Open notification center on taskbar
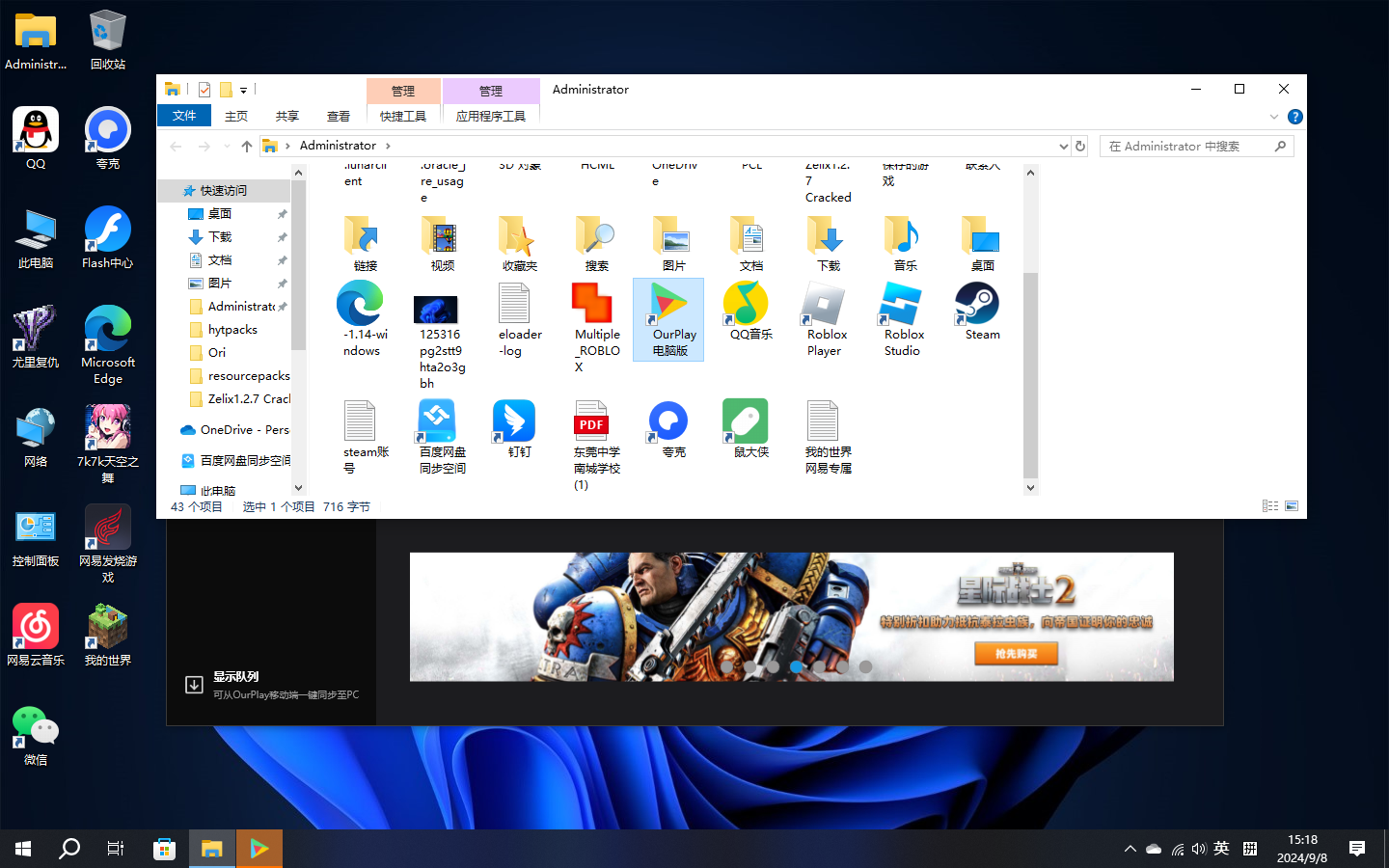This screenshot has height=868, width=1389. point(1357,849)
